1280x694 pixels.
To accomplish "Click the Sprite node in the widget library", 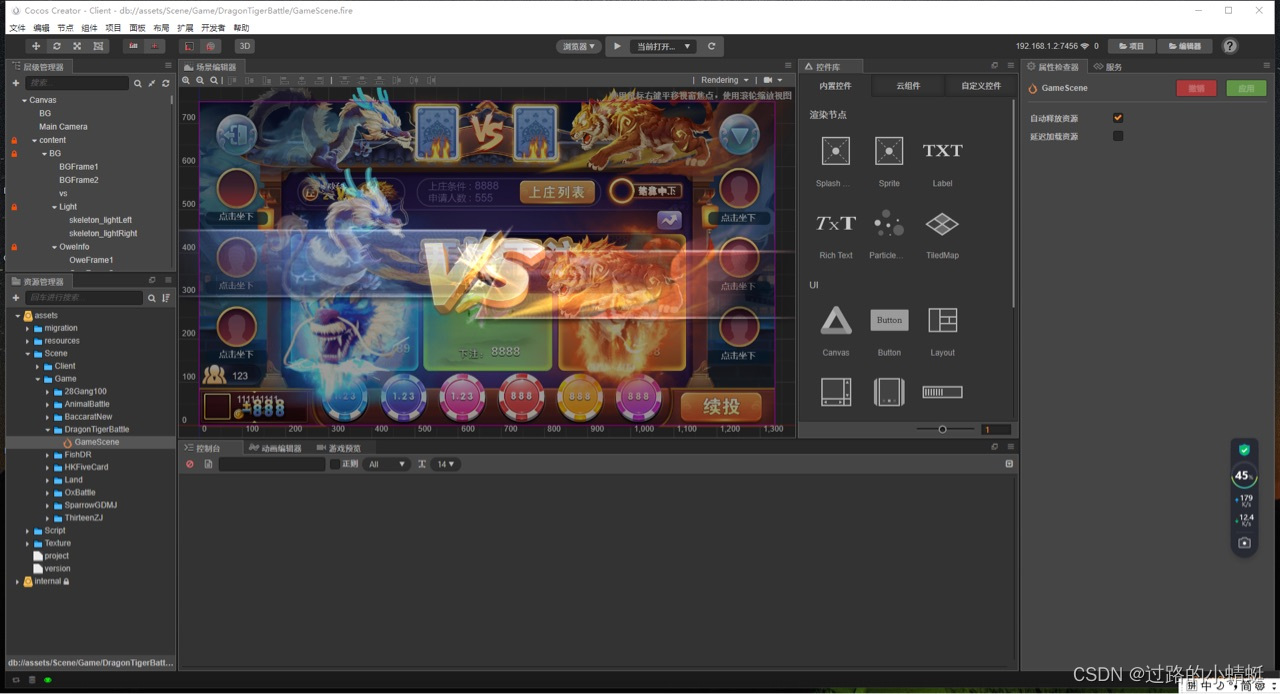I will pyautogui.click(x=889, y=151).
